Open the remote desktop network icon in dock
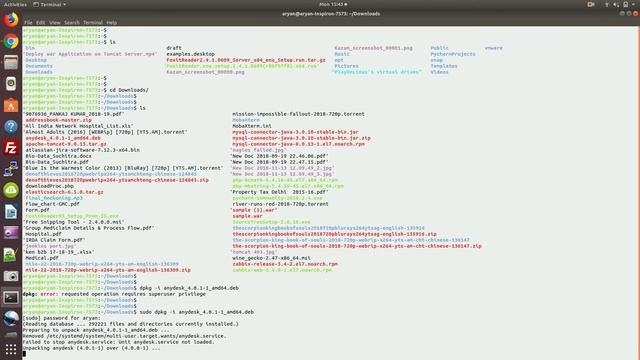Screen dimensions: 640x360 pyautogui.click(x=11, y=169)
